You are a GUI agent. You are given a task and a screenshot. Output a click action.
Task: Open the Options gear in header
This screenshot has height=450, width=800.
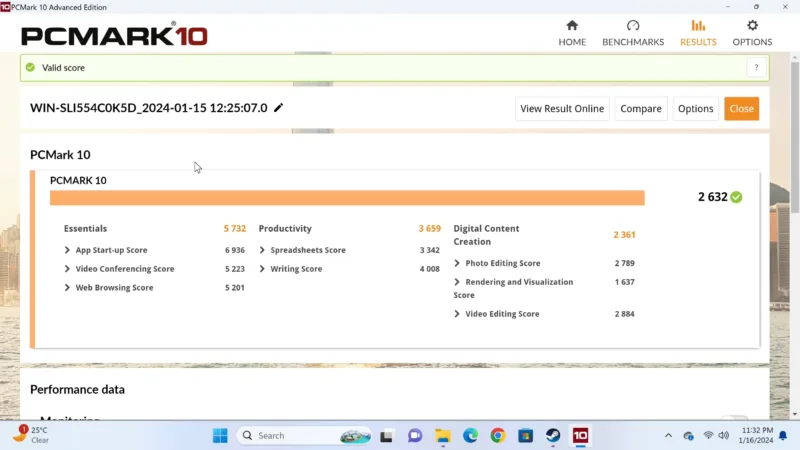[x=752, y=26]
